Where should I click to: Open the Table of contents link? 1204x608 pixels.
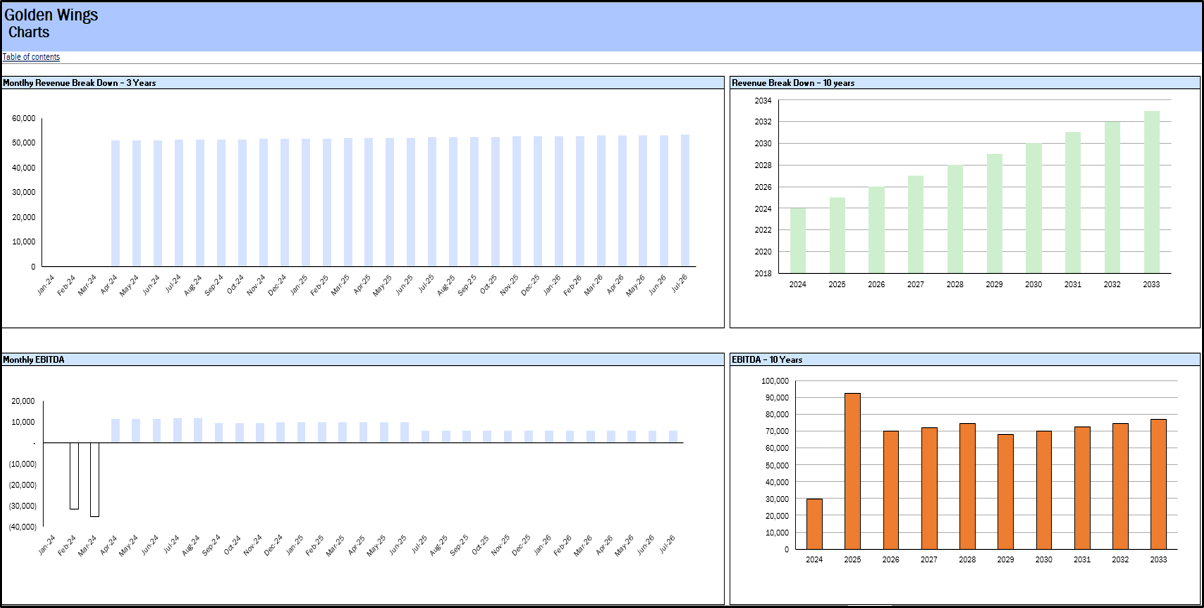pyautogui.click(x=31, y=57)
